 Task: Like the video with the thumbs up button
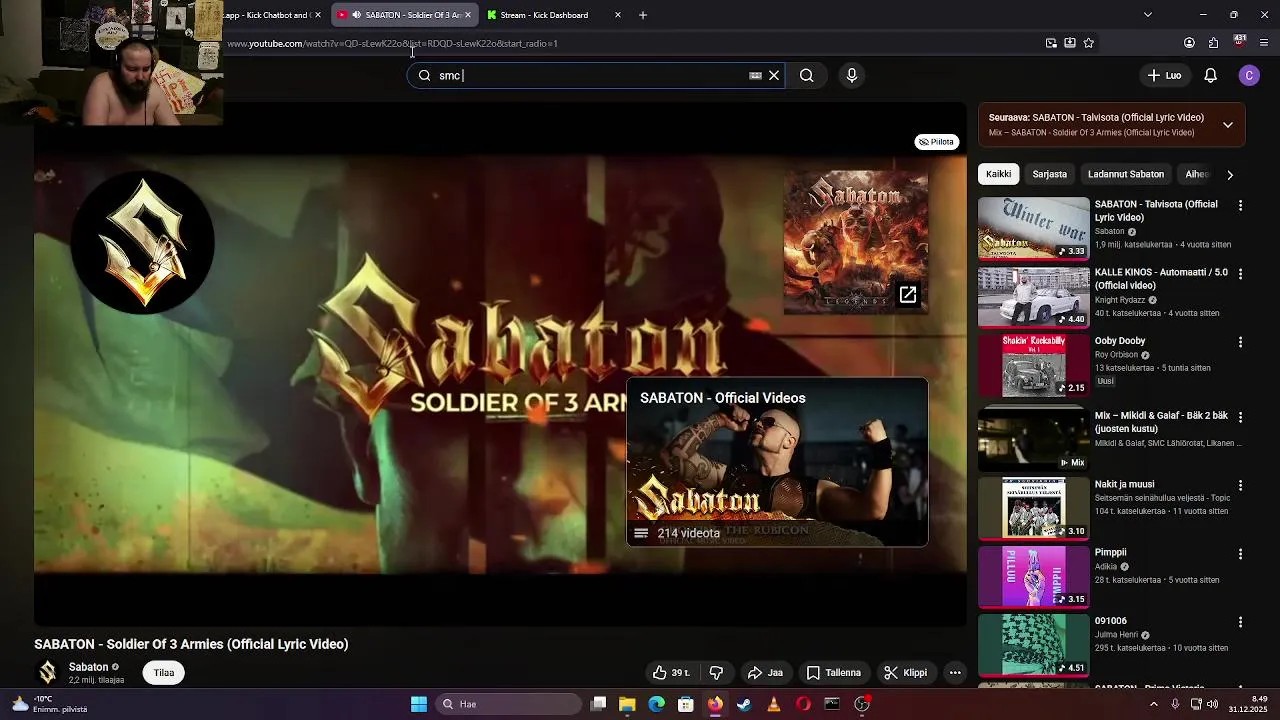click(x=671, y=673)
